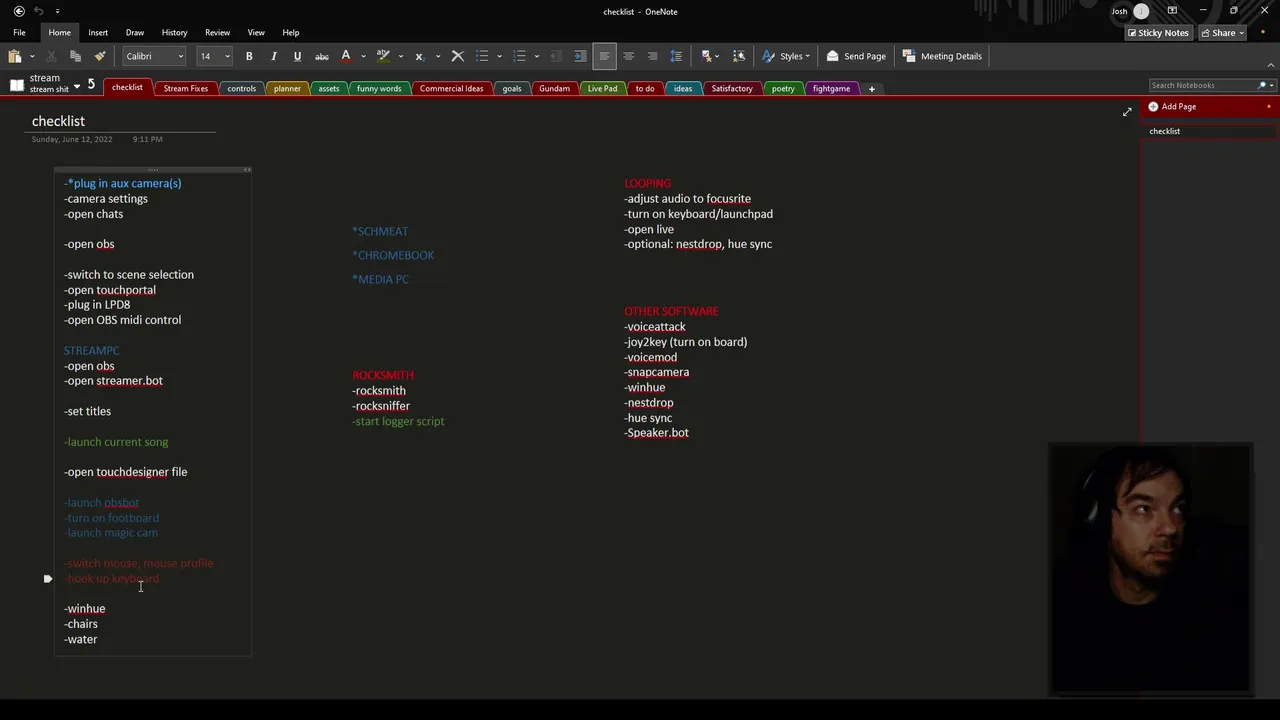Apply the red font color
This screenshot has width=1280, height=720.
[346, 56]
